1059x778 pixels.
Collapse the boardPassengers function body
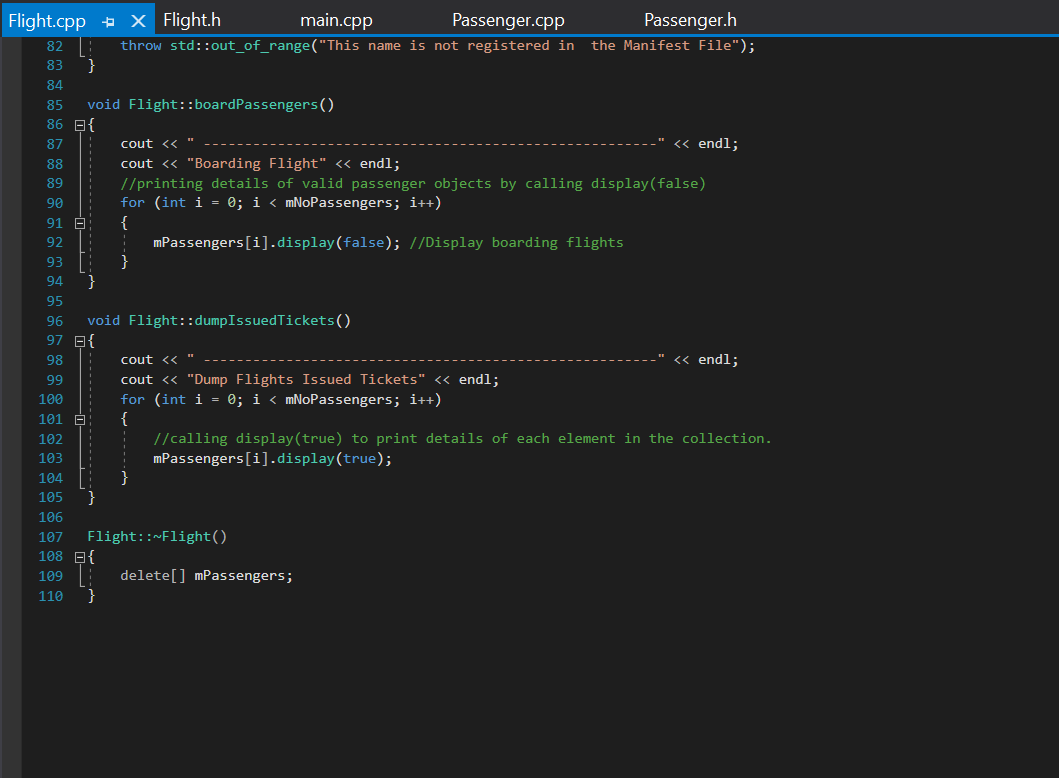coord(79,124)
